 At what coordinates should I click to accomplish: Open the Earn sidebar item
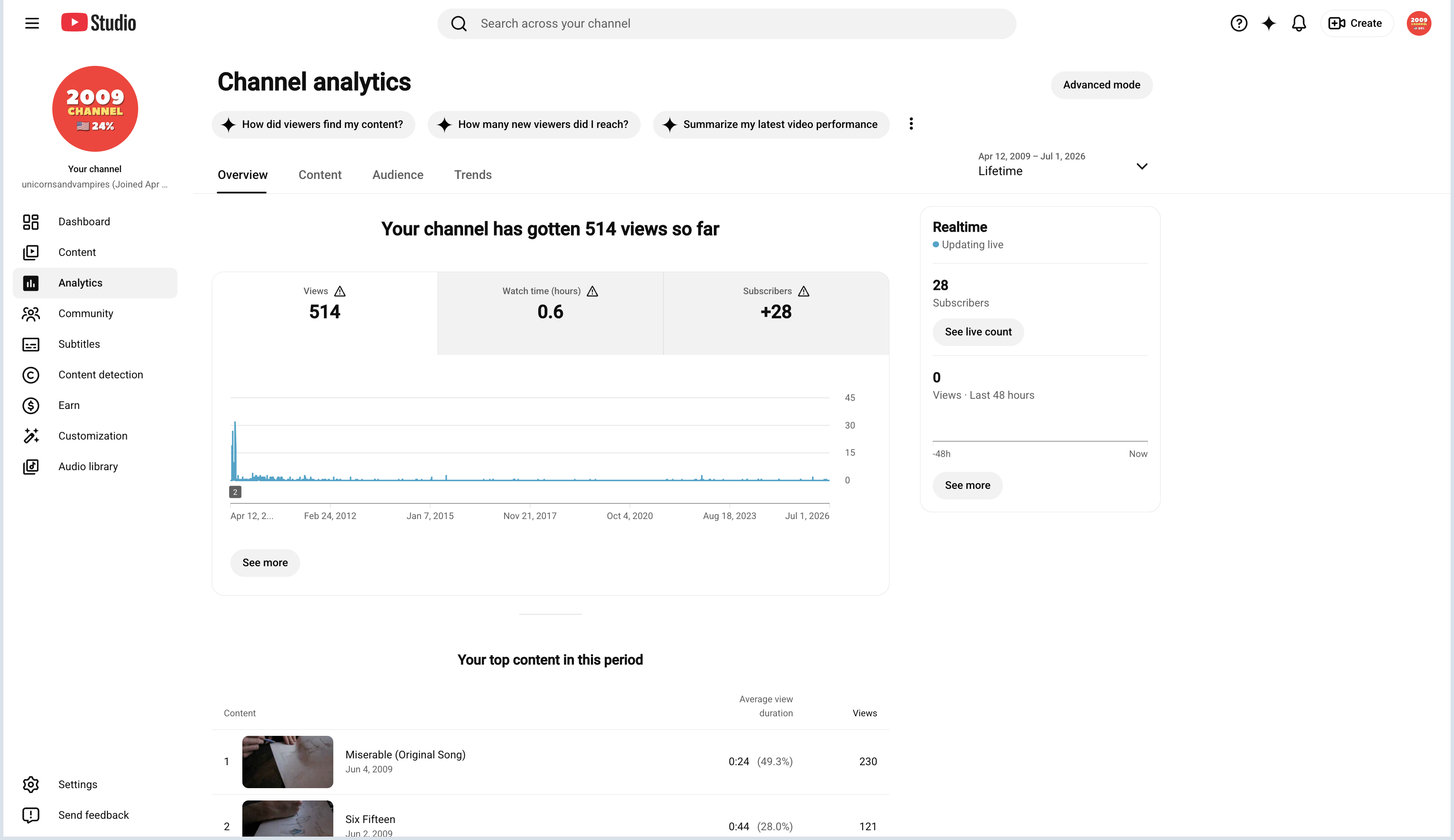95,406
